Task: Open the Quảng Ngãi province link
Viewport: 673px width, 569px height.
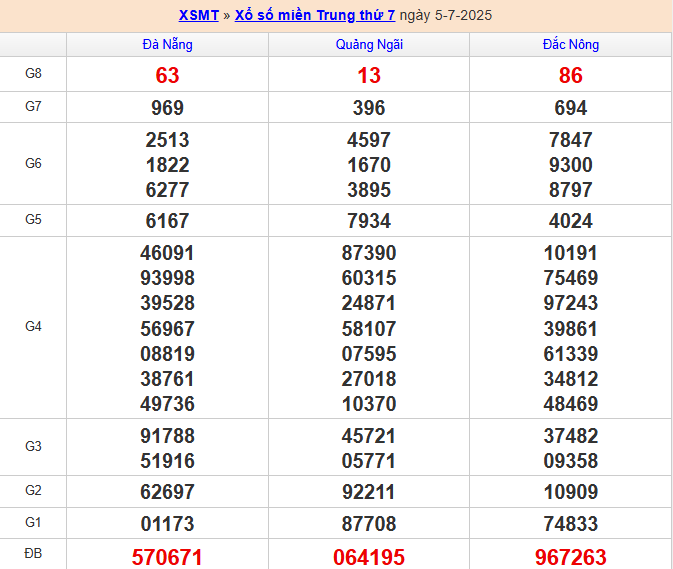Action: tap(369, 45)
